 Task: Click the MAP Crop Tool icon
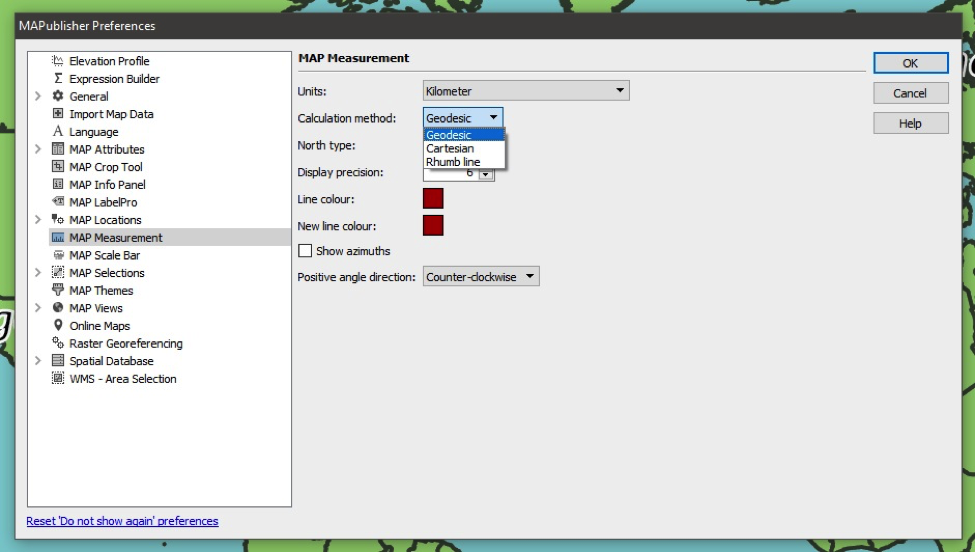[58, 167]
